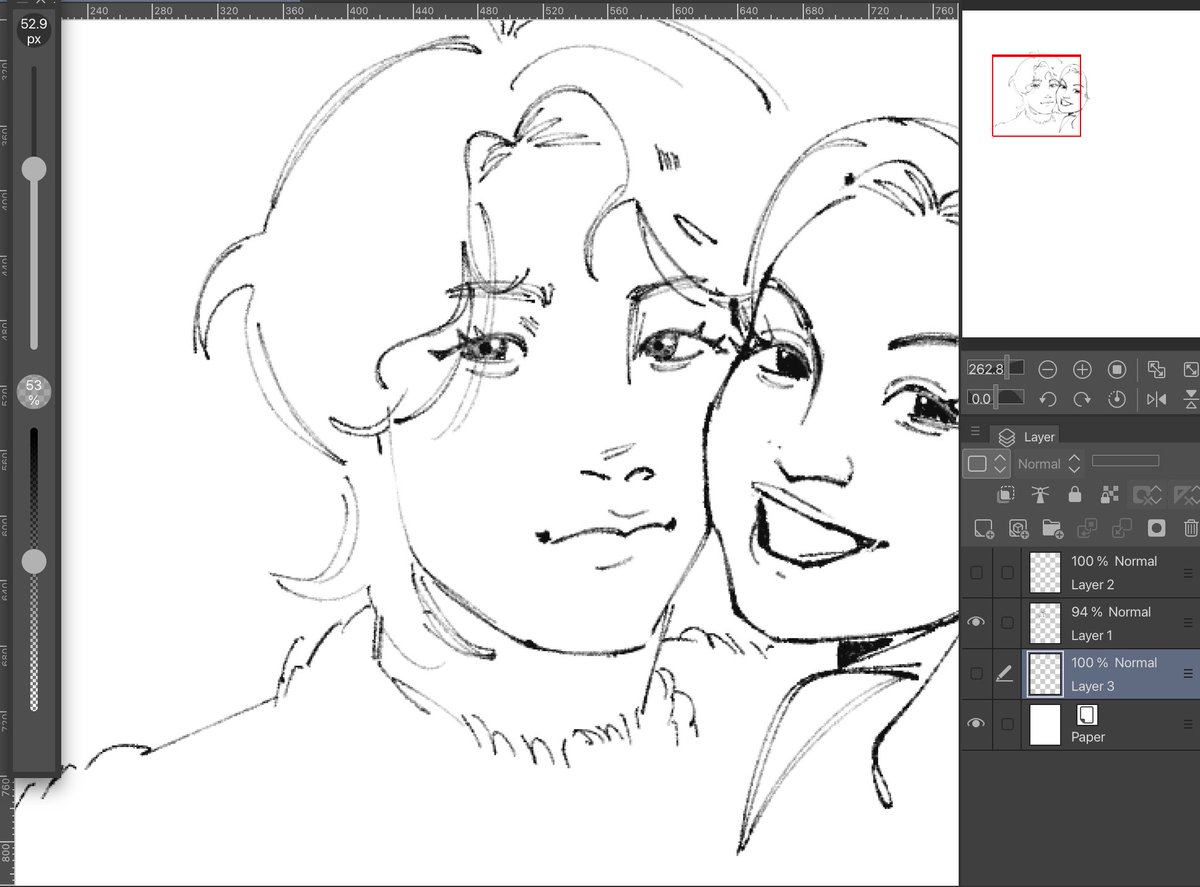
Task: Click the layer opacity bar field
Action: pos(1125,461)
